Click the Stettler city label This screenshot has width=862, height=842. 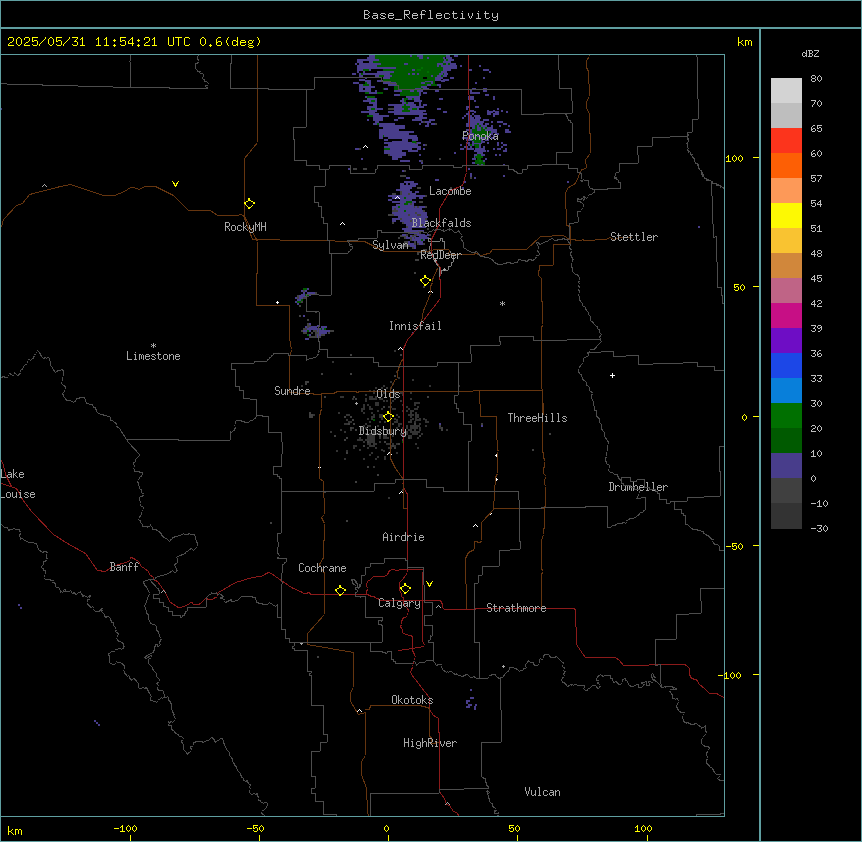pos(634,237)
